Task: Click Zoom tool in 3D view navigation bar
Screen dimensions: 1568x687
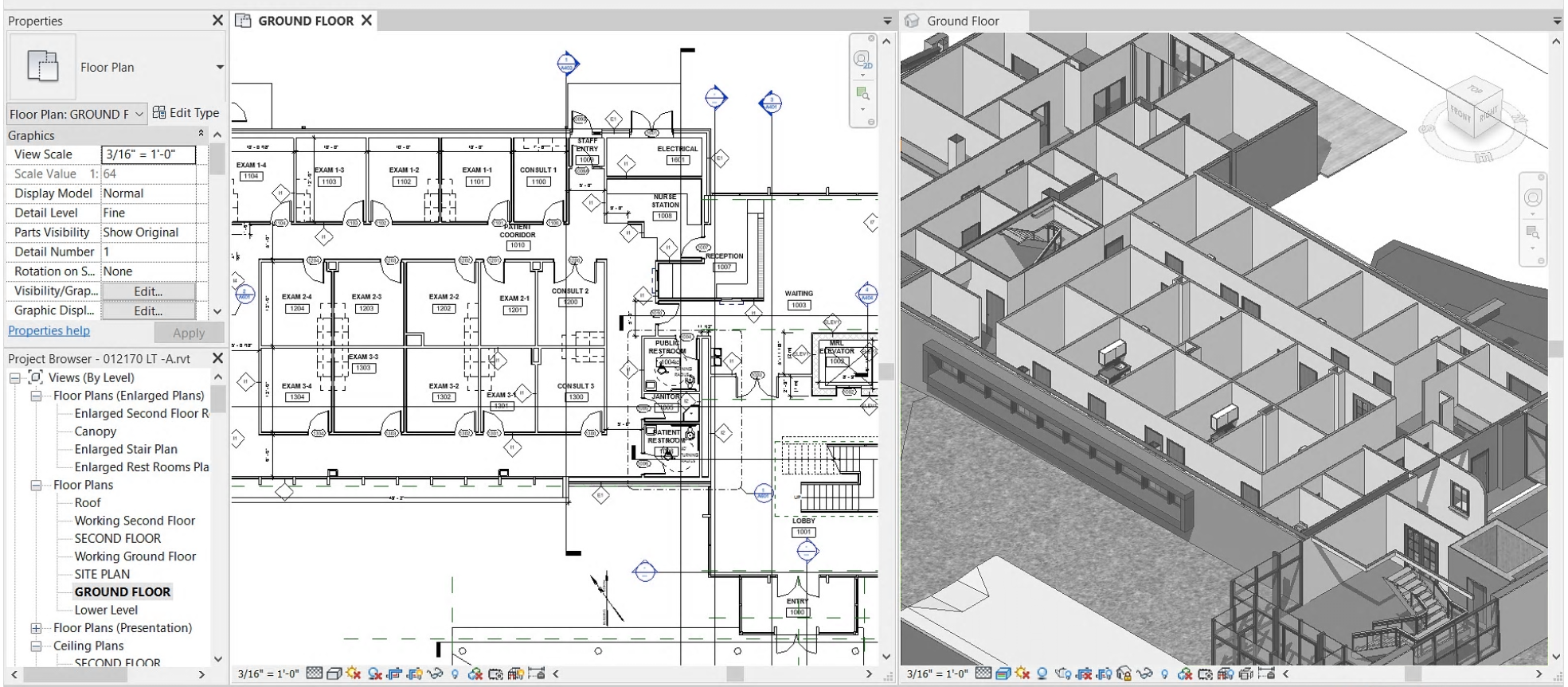Action: coord(1533,232)
